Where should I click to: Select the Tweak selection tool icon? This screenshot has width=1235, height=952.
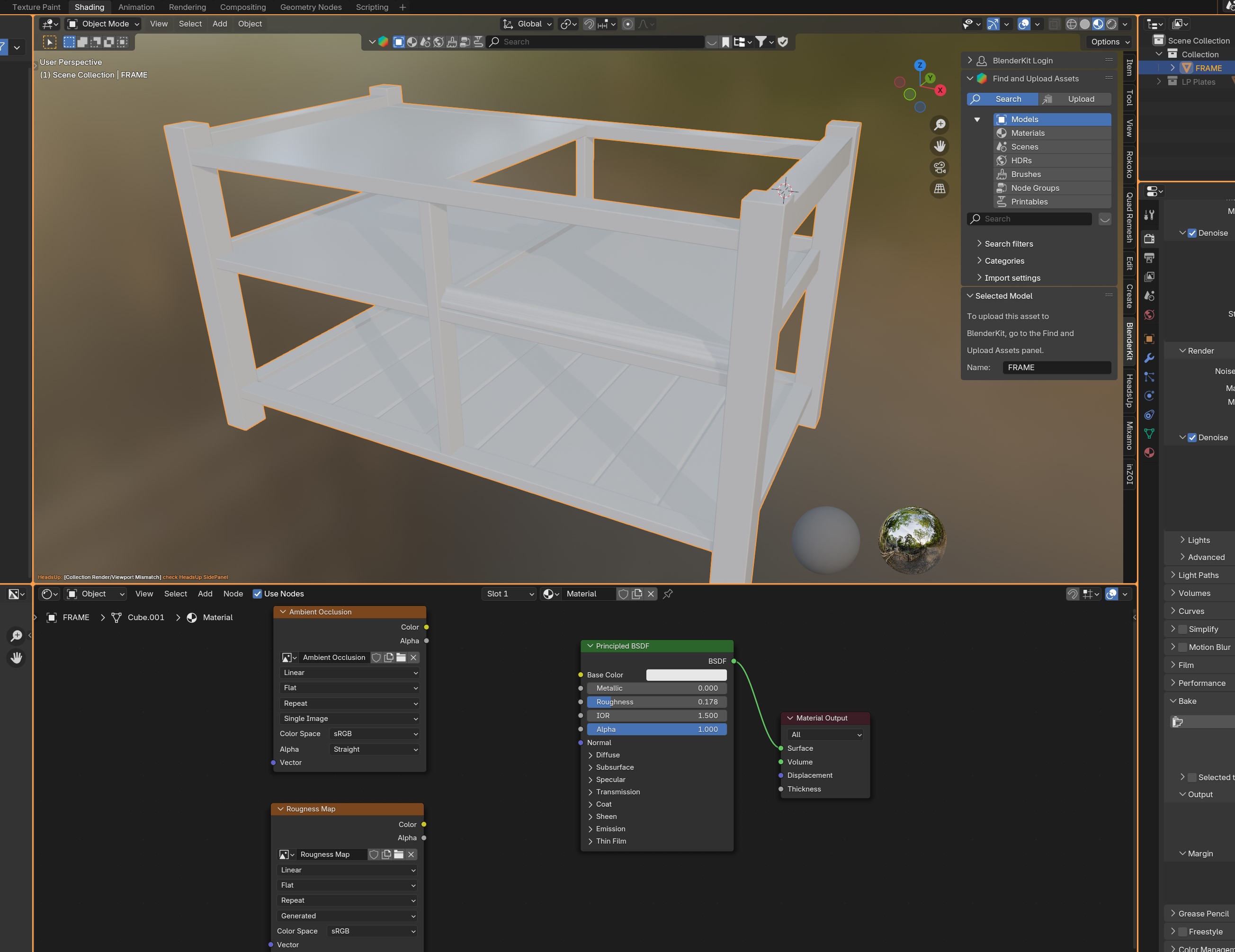50,42
